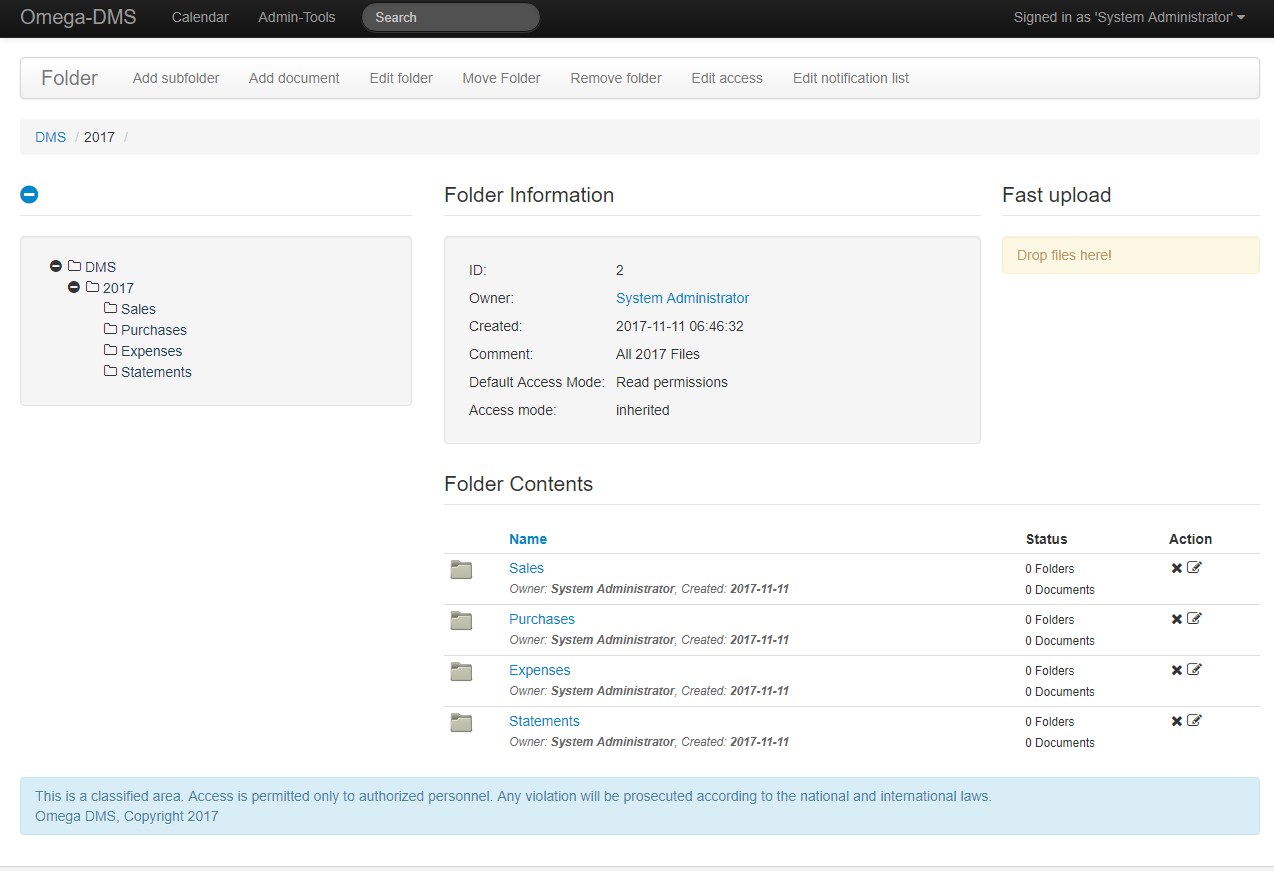
Task: Click the 'Read permissions' access mode value
Action: [672, 382]
